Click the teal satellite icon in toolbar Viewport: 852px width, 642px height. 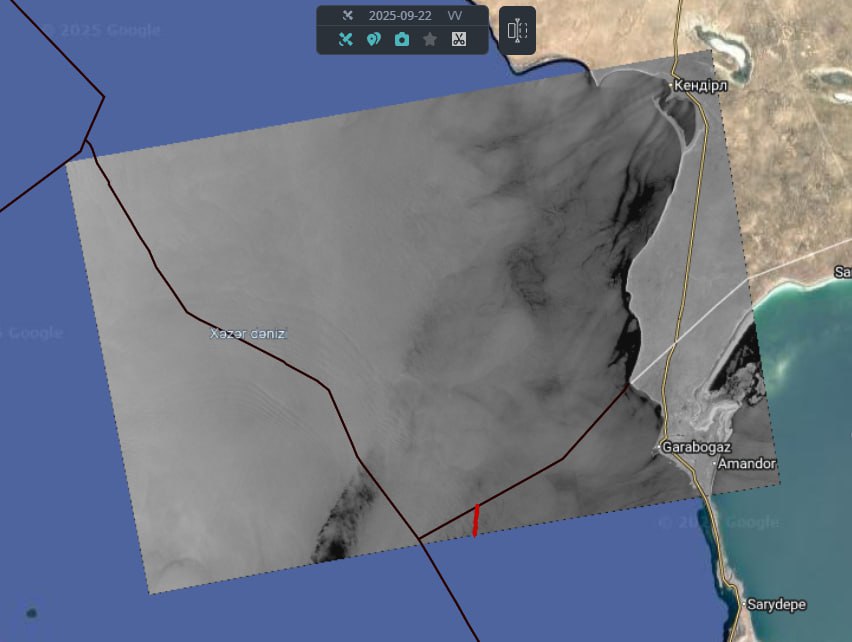(x=345, y=40)
